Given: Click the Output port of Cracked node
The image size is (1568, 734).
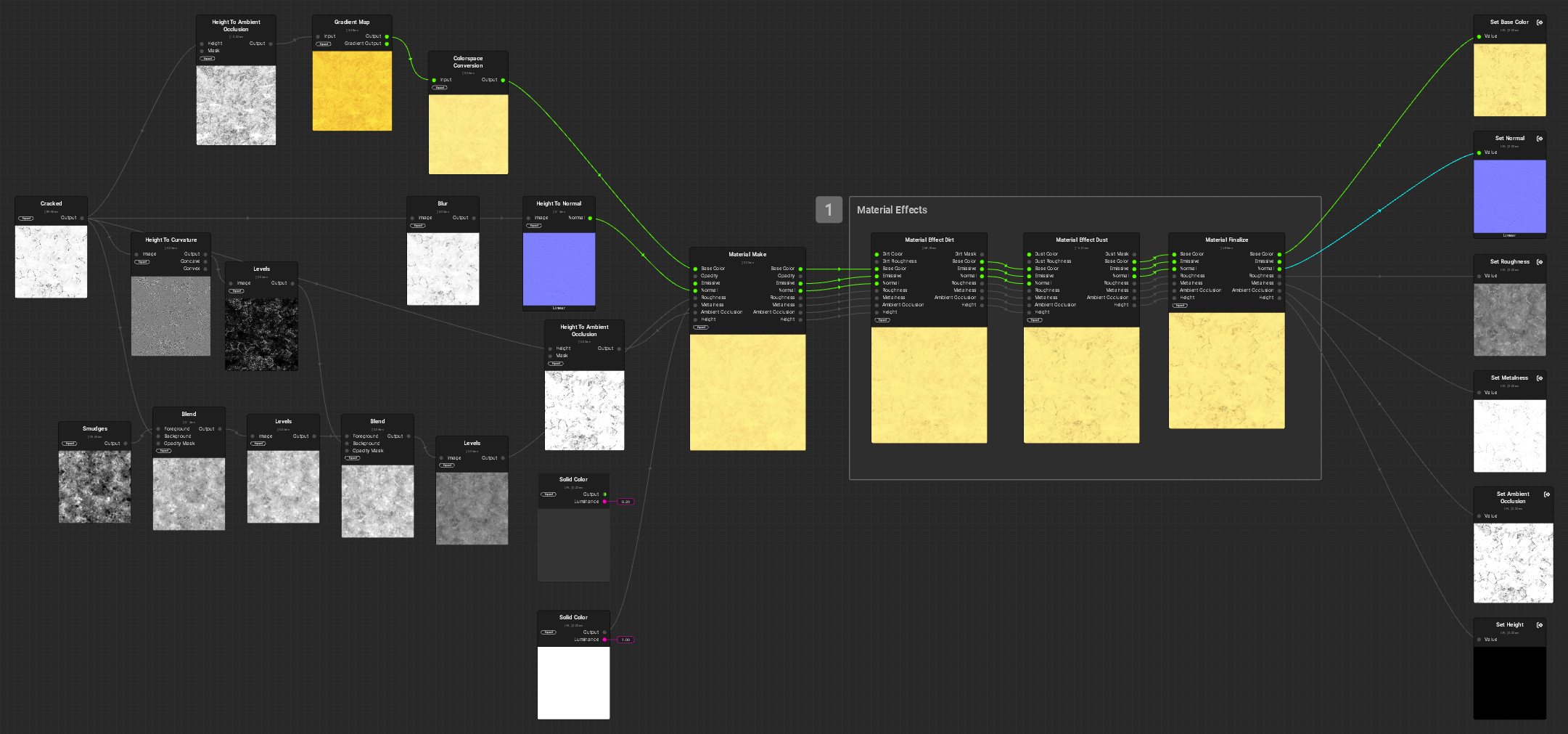Looking at the screenshot, I should pyautogui.click(x=82, y=218).
